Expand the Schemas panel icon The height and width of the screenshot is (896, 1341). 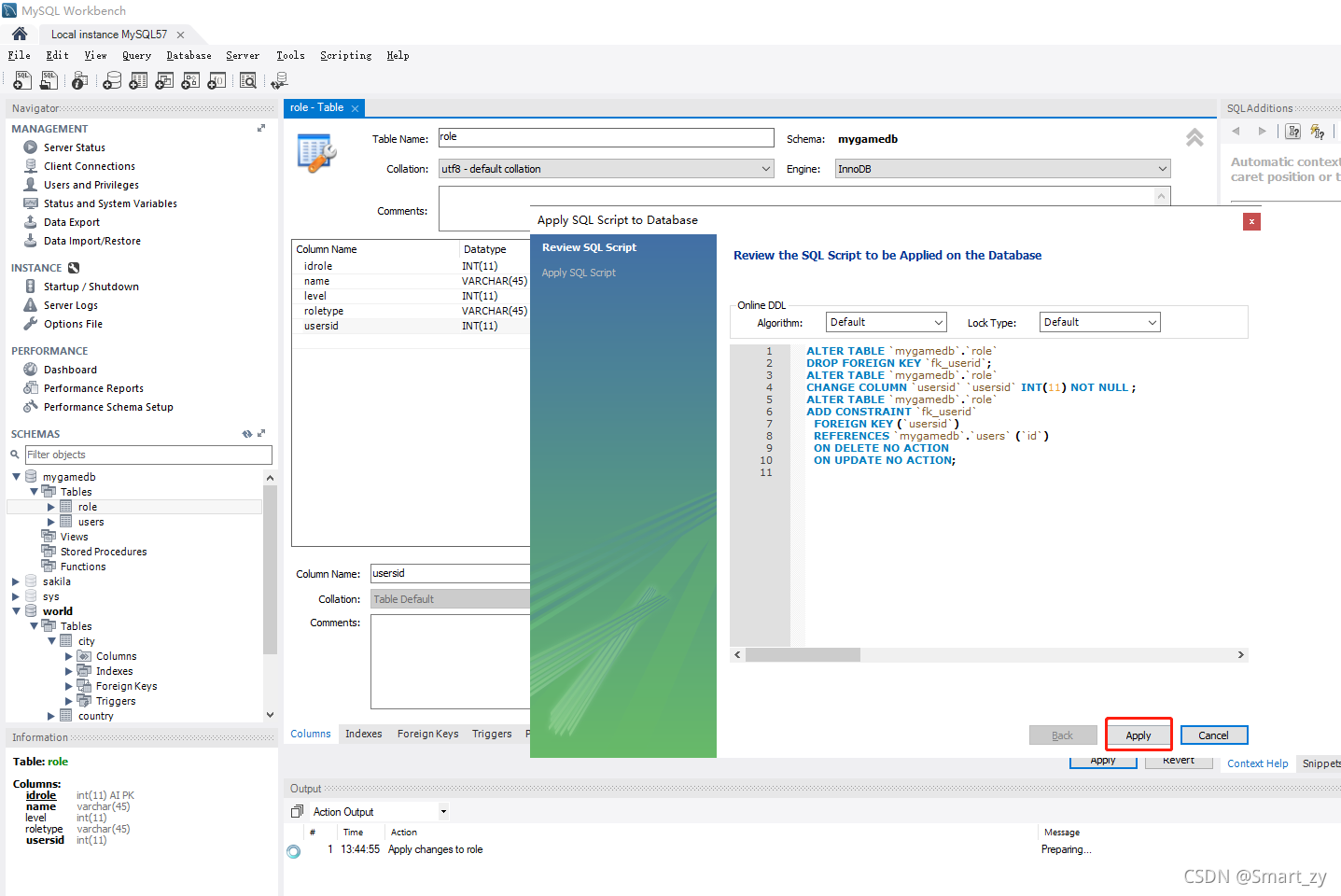point(261,434)
